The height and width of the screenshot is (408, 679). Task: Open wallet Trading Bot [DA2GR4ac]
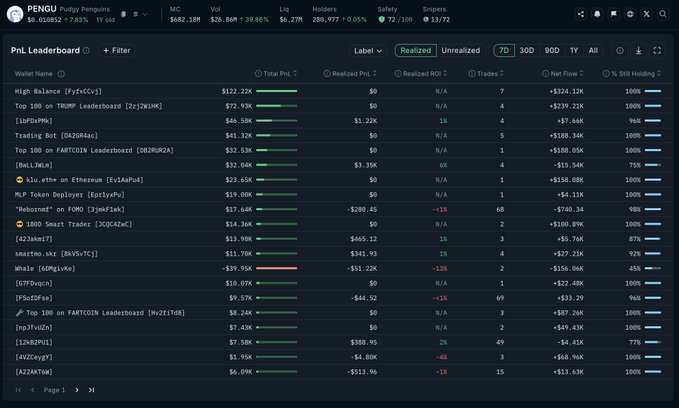(56, 136)
